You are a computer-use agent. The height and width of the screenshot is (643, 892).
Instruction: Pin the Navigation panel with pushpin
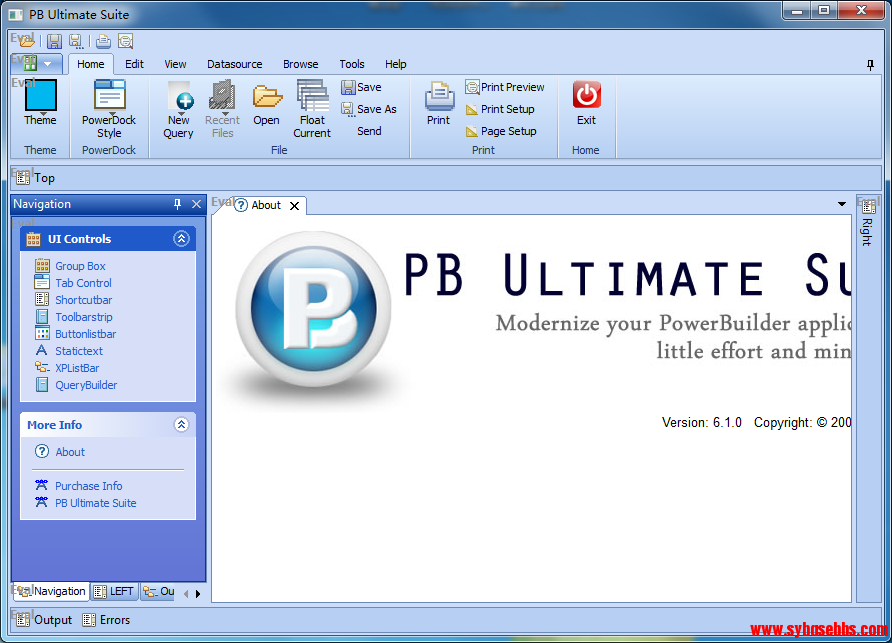point(178,204)
